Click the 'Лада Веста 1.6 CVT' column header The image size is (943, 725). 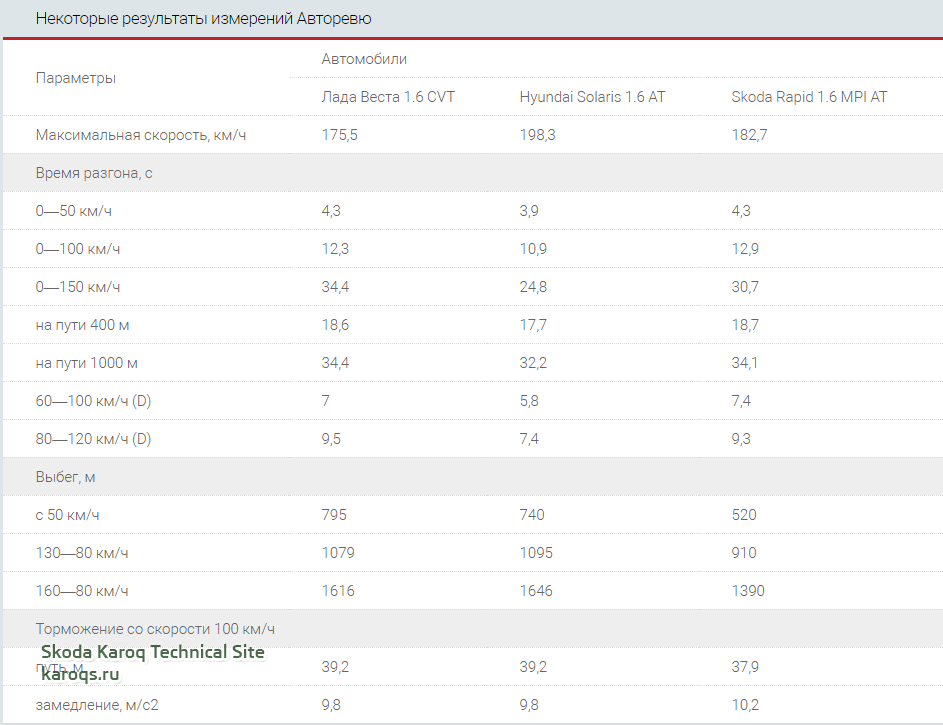coord(388,97)
